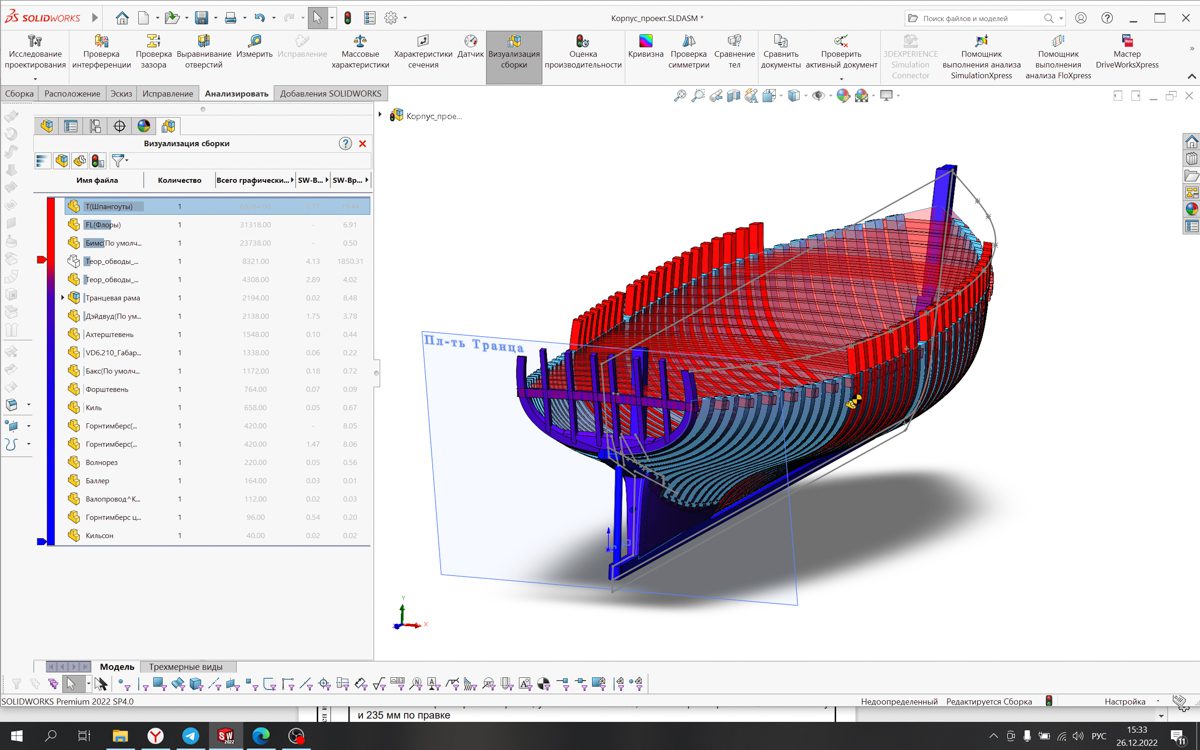
Task: Click the Sensor (Датчик) tool
Action: [x=471, y=47]
